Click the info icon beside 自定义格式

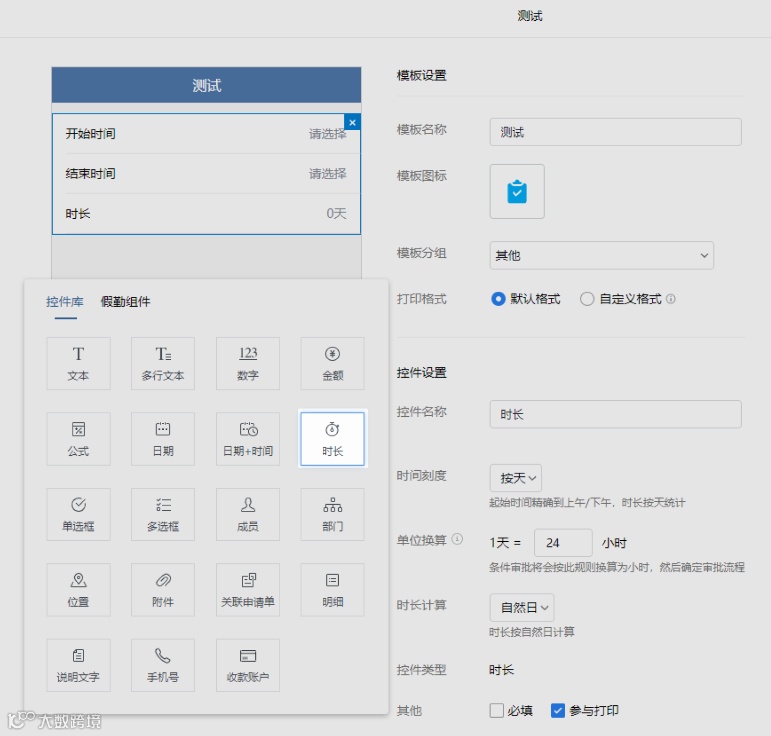pos(671,298)
